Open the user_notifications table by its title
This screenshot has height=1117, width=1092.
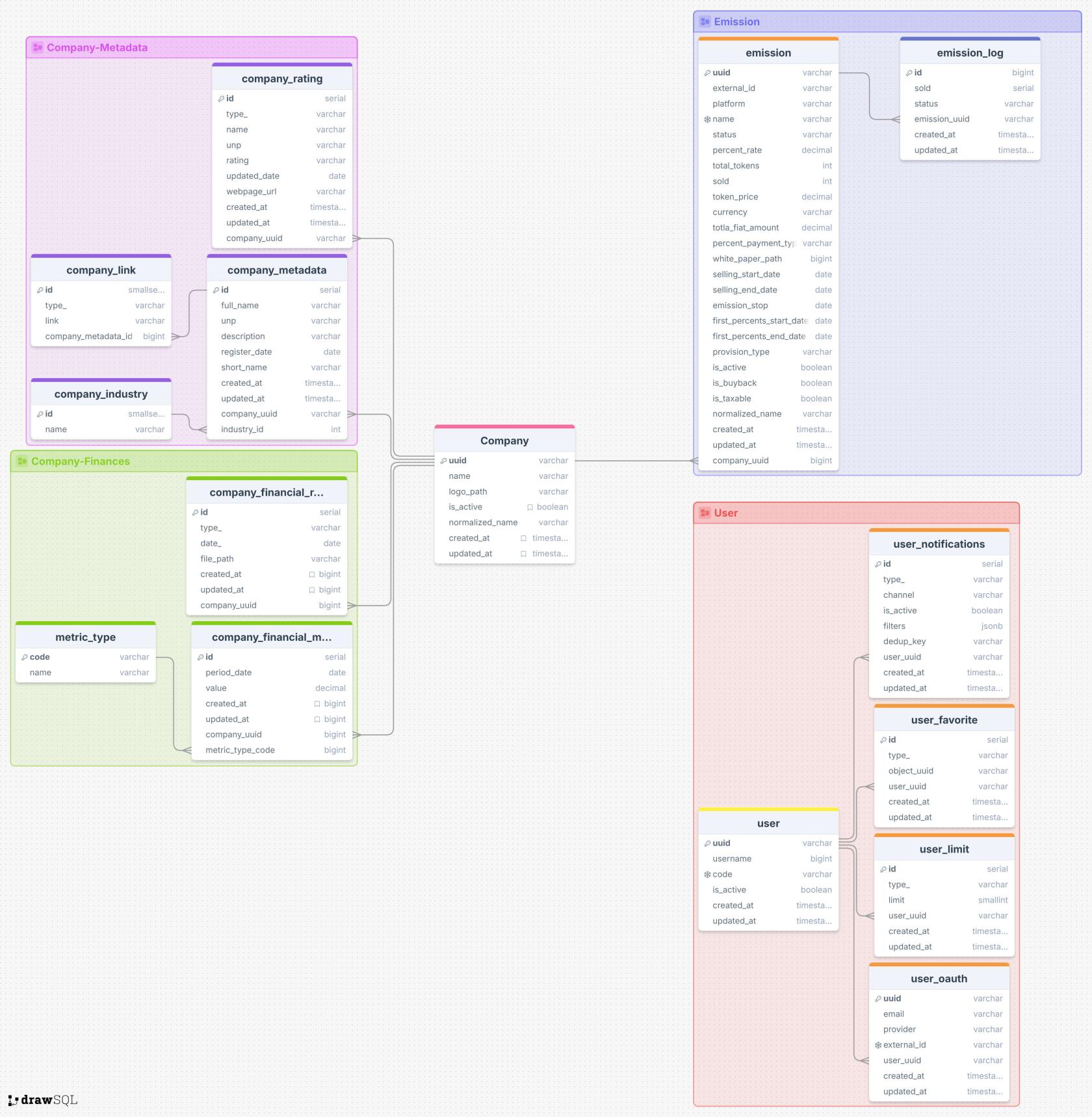[939, 544]
